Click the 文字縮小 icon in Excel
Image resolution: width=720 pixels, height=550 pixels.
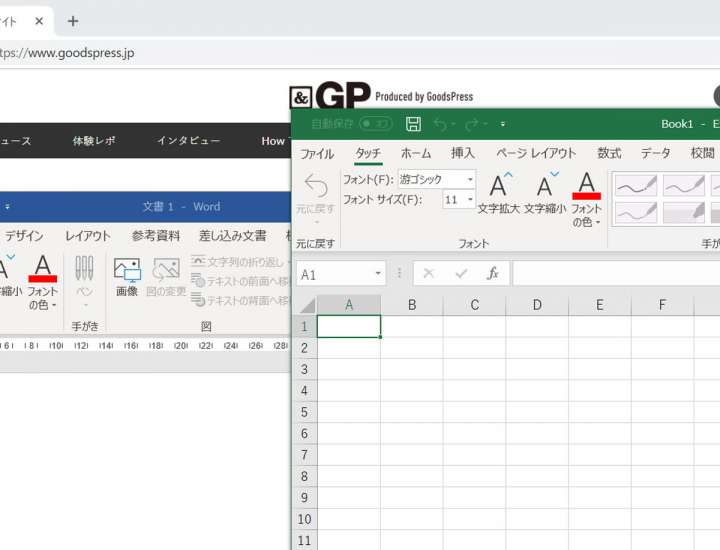coord(546,185)
